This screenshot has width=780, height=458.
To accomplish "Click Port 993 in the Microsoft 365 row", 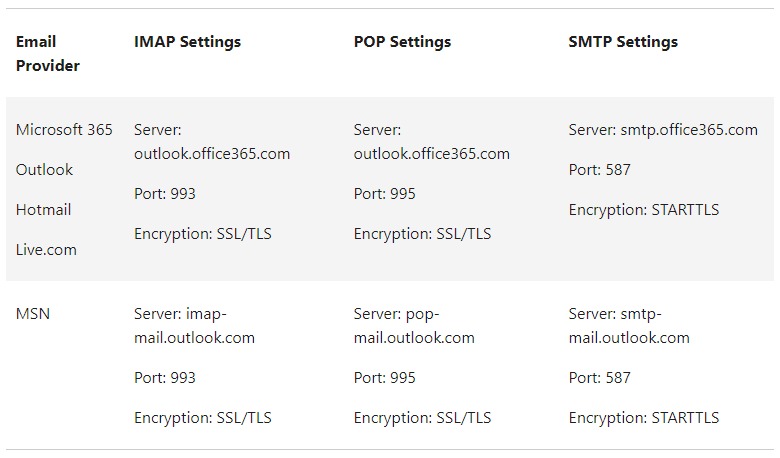I will coord(165,194).
